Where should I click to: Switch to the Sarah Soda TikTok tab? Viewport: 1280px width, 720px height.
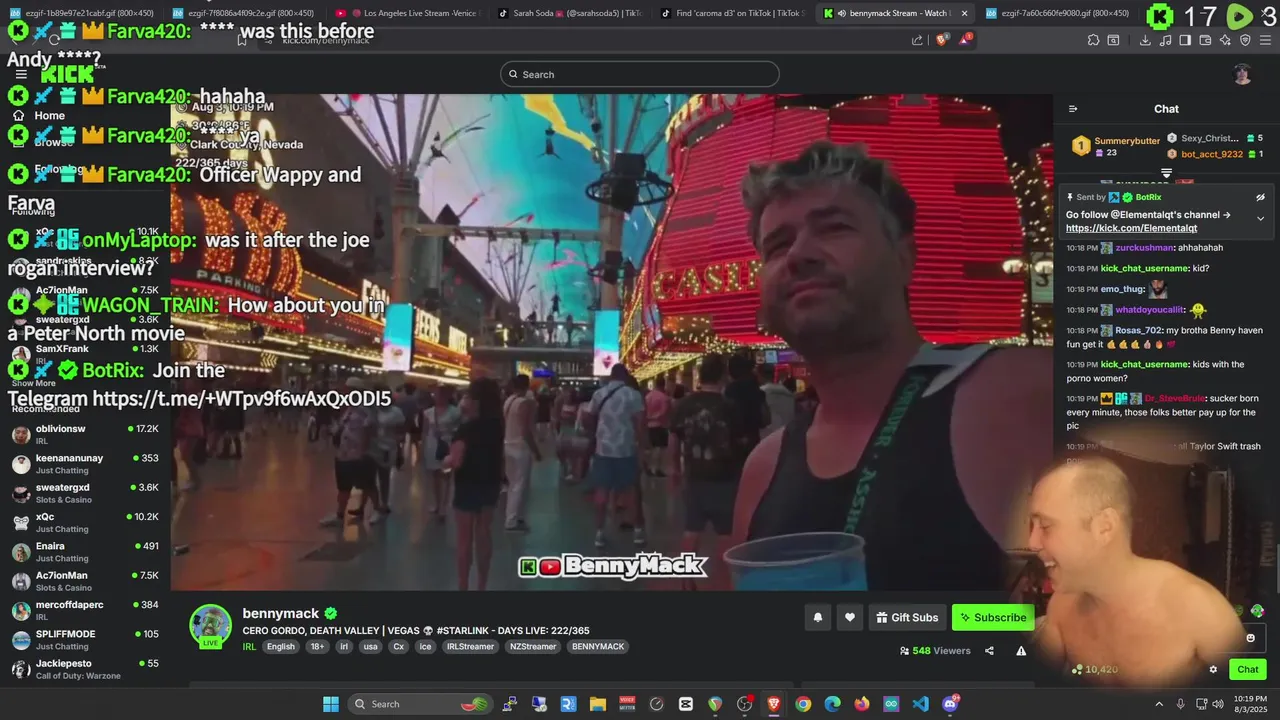point(568,13)
